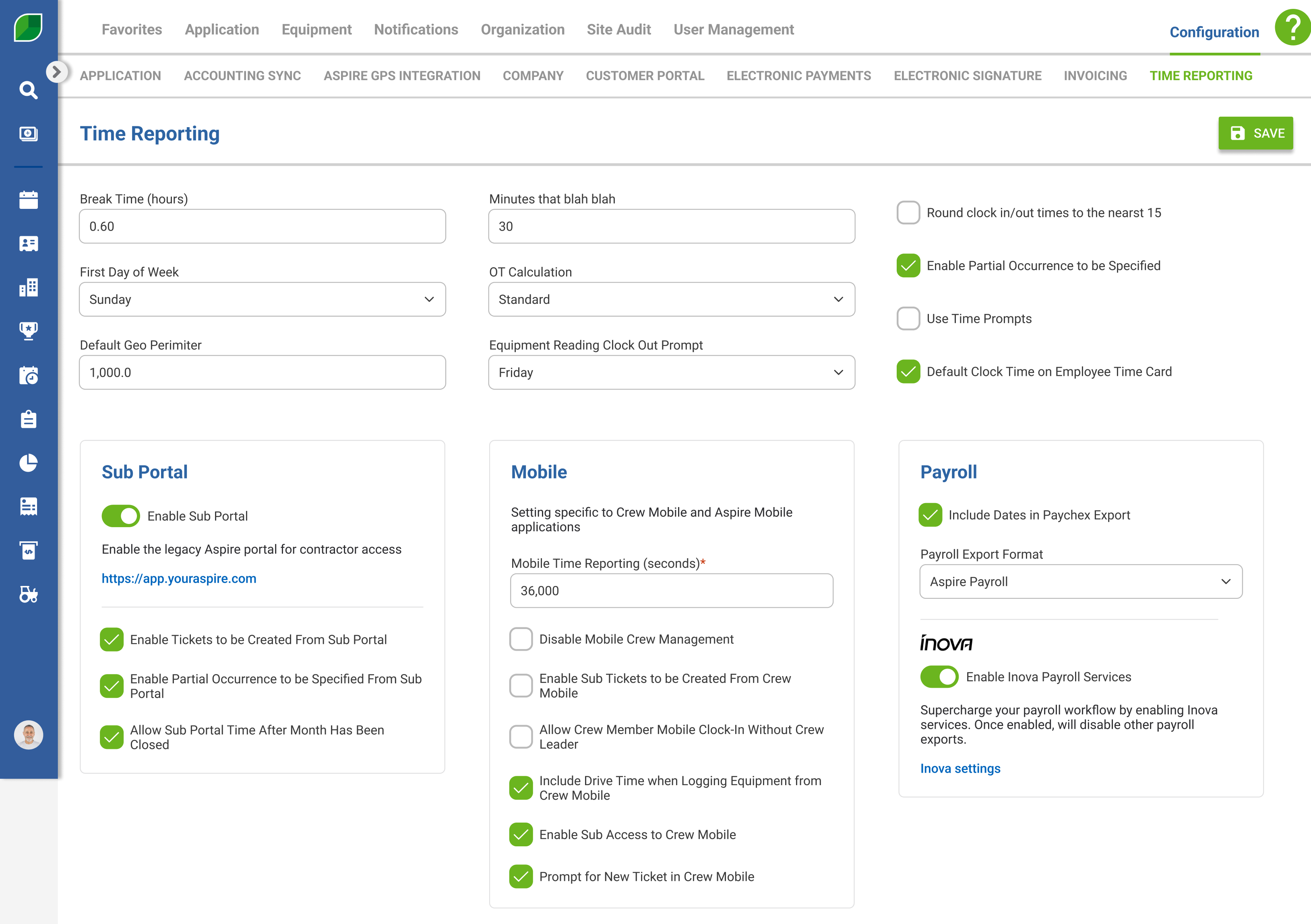Switch to the ELECTRONIC PAYMENTS tab
The image size is (1311, 924).
pos(799,76)
